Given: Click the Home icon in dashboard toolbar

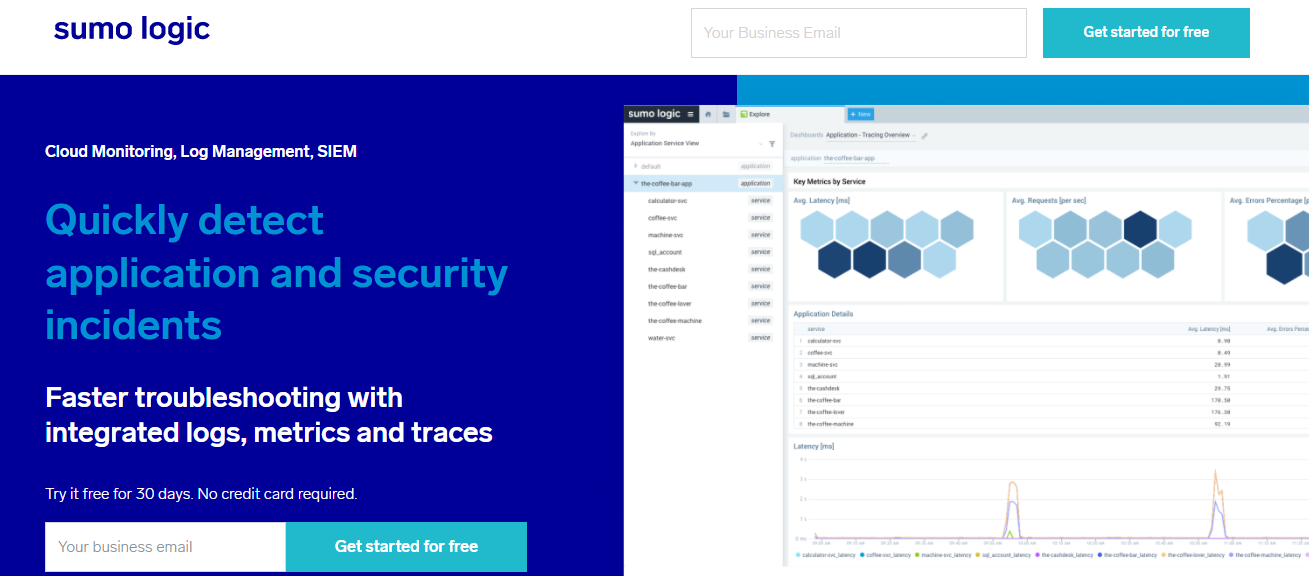Looking at the screenshot, I should click(x=708, y=114).
